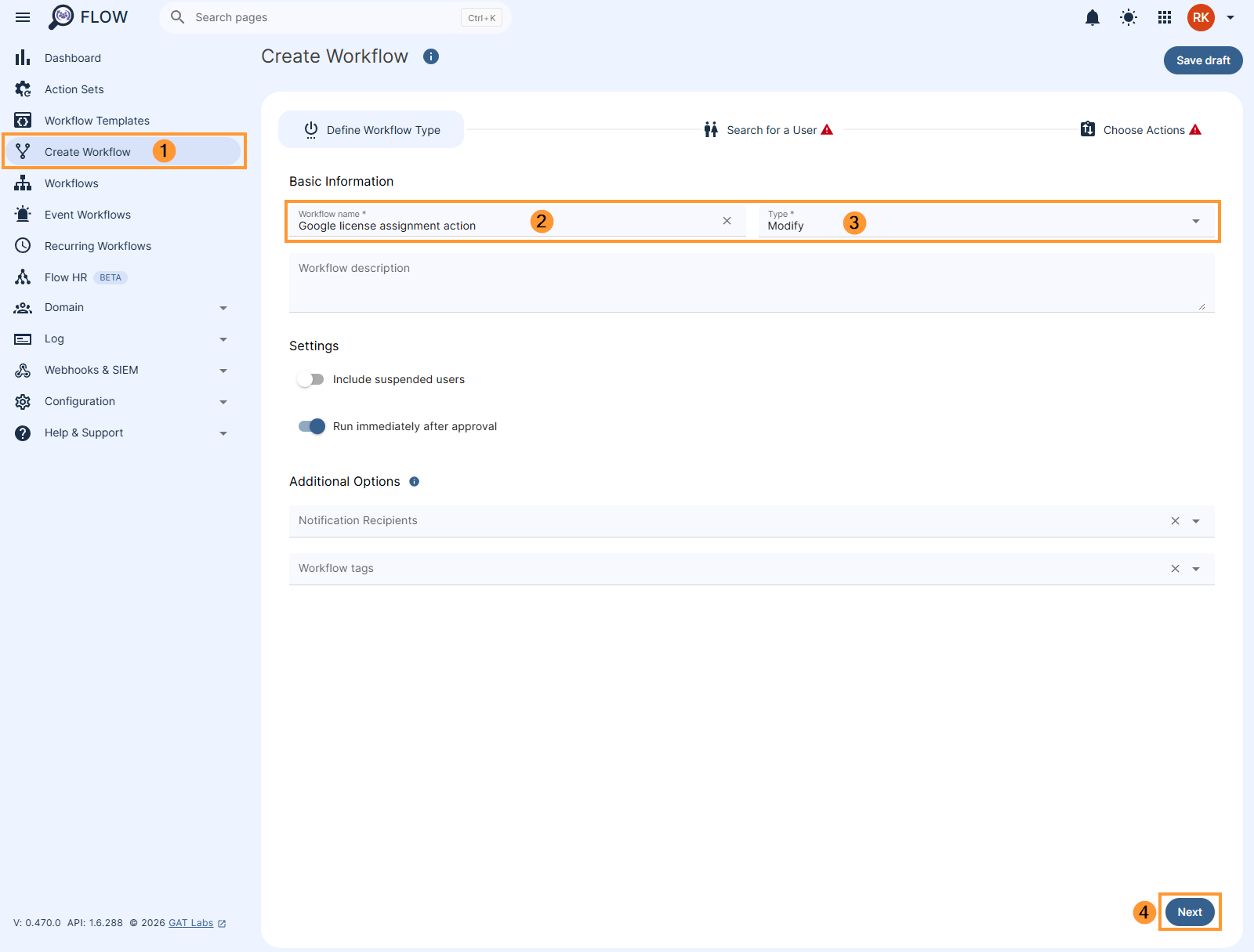This screenshot has width=1254, height=952.
Task: Click the Configuration cog icon
Action: pos(23,402)
